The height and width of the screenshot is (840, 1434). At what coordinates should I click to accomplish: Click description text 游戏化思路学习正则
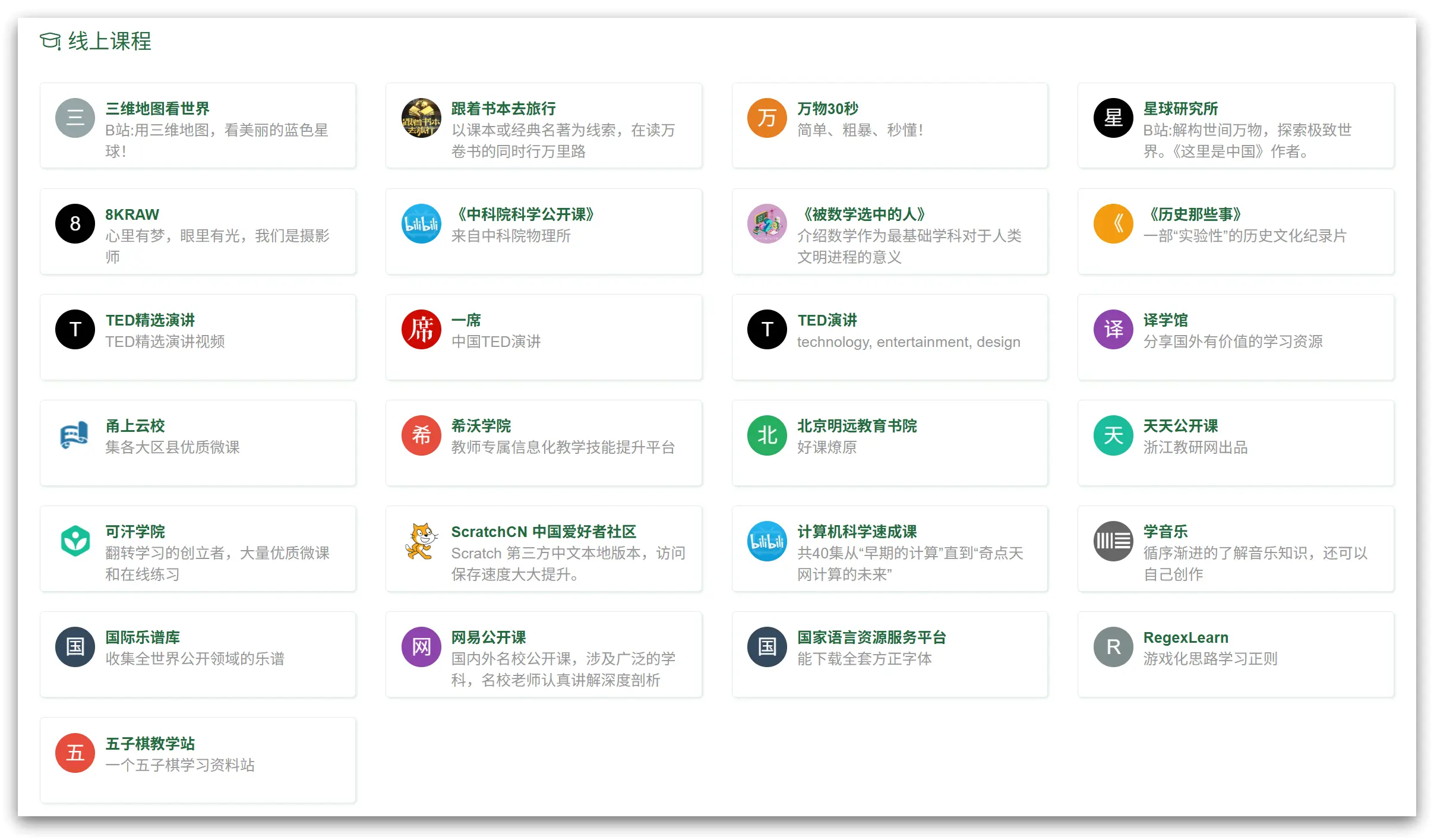point(1210,659)
